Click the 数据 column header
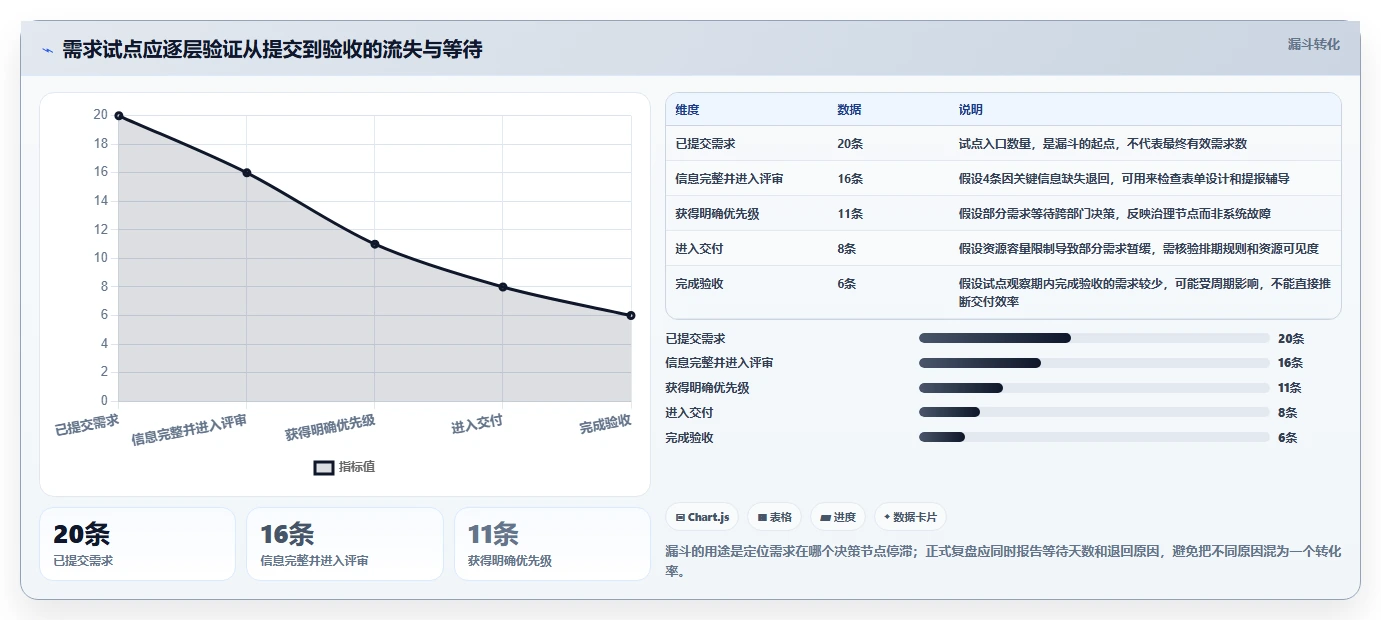Viewport: 1381px width, 620px height. tap(849, 109)
